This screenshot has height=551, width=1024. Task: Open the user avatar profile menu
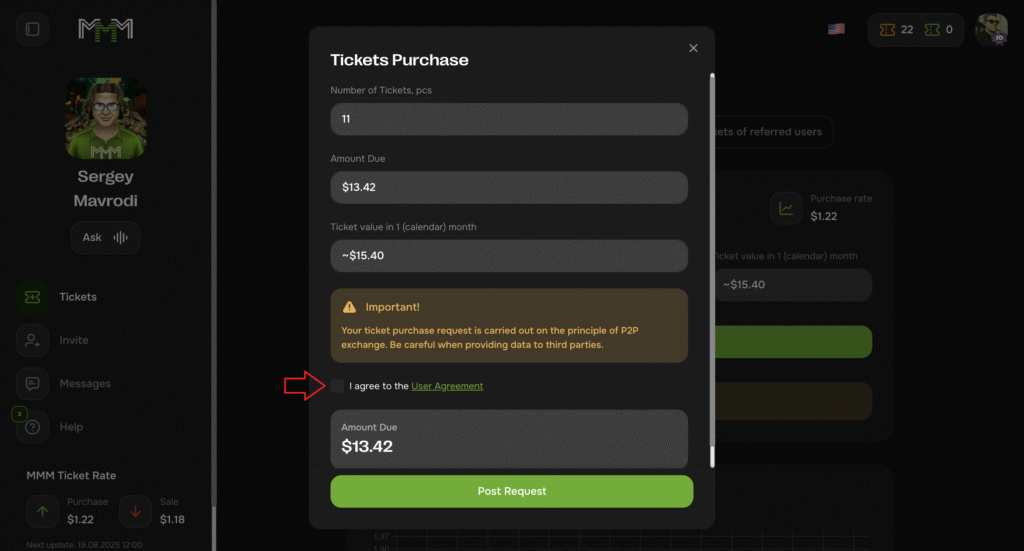pos(991,29)
